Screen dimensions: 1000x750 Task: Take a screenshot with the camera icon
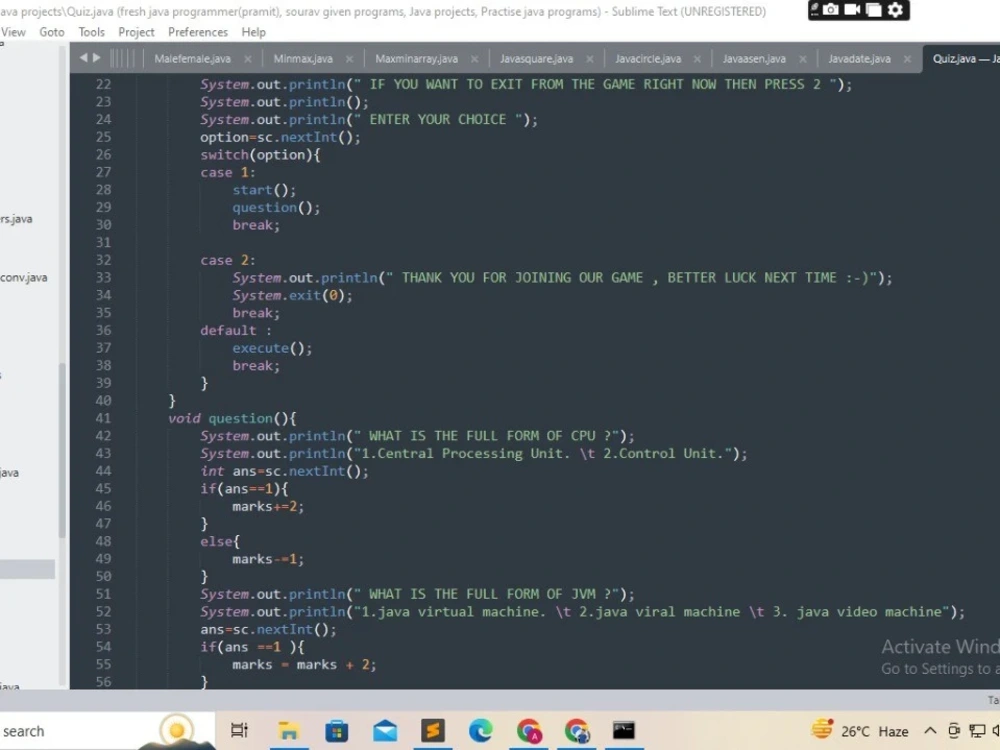point(831,10)
